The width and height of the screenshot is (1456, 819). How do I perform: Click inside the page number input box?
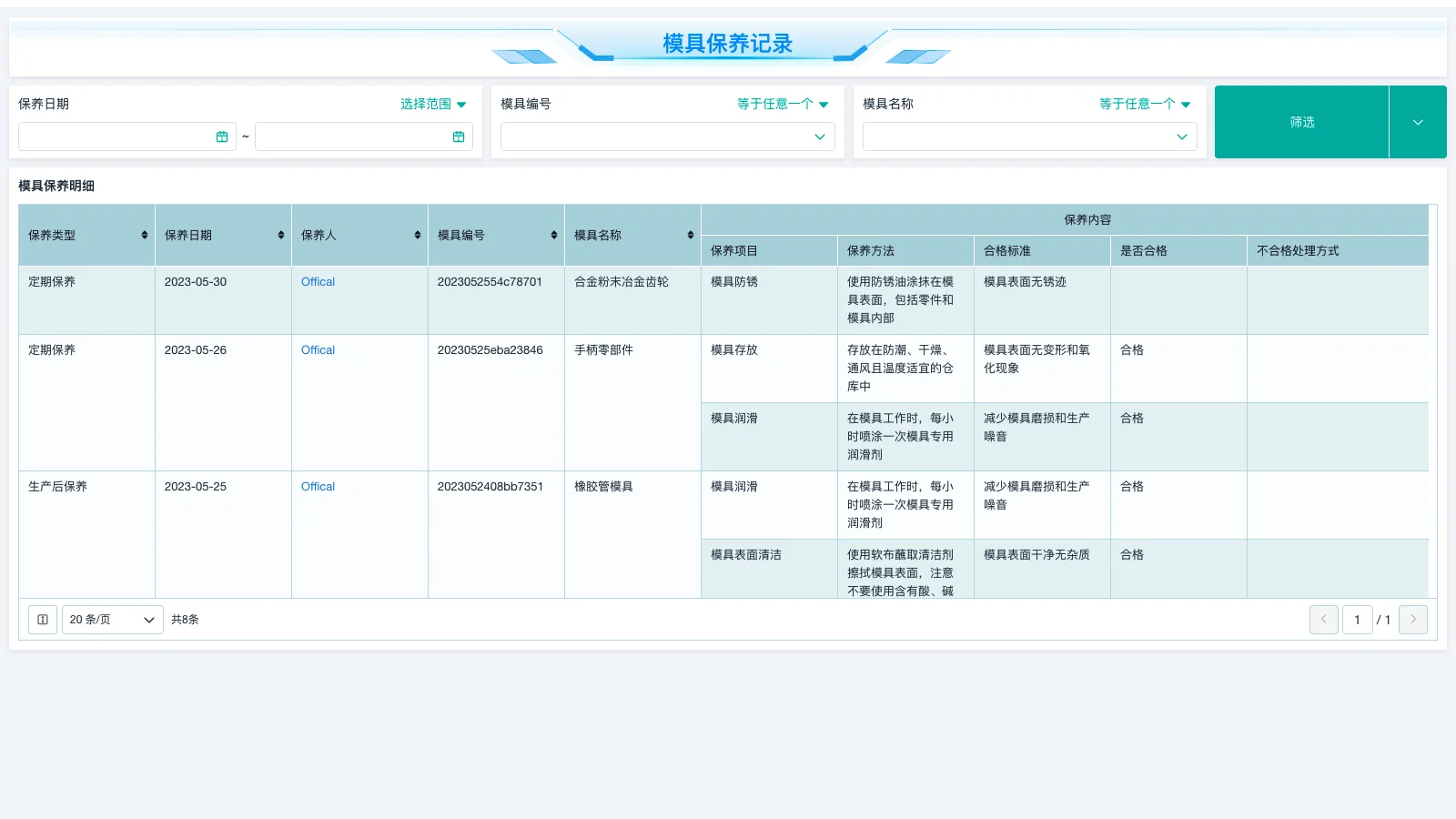coord(1357,620)
